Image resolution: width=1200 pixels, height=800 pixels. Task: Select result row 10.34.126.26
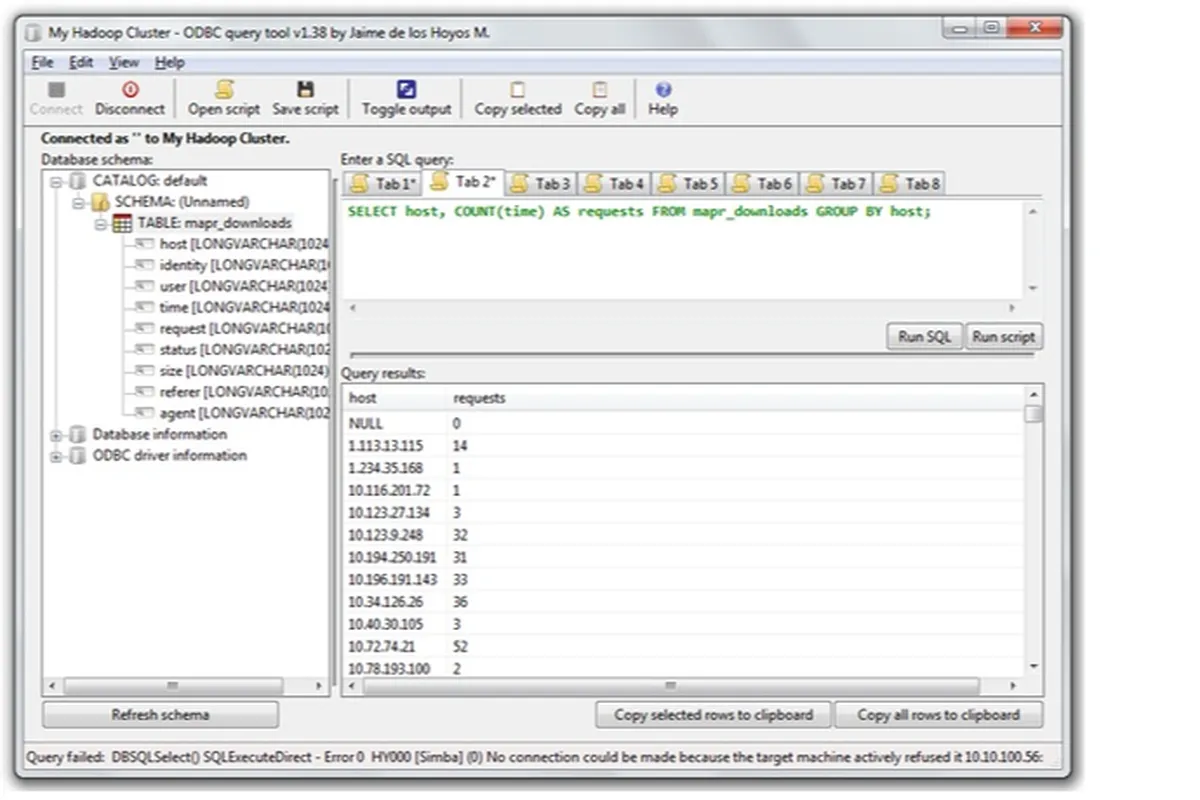click(x=684, y=602)
